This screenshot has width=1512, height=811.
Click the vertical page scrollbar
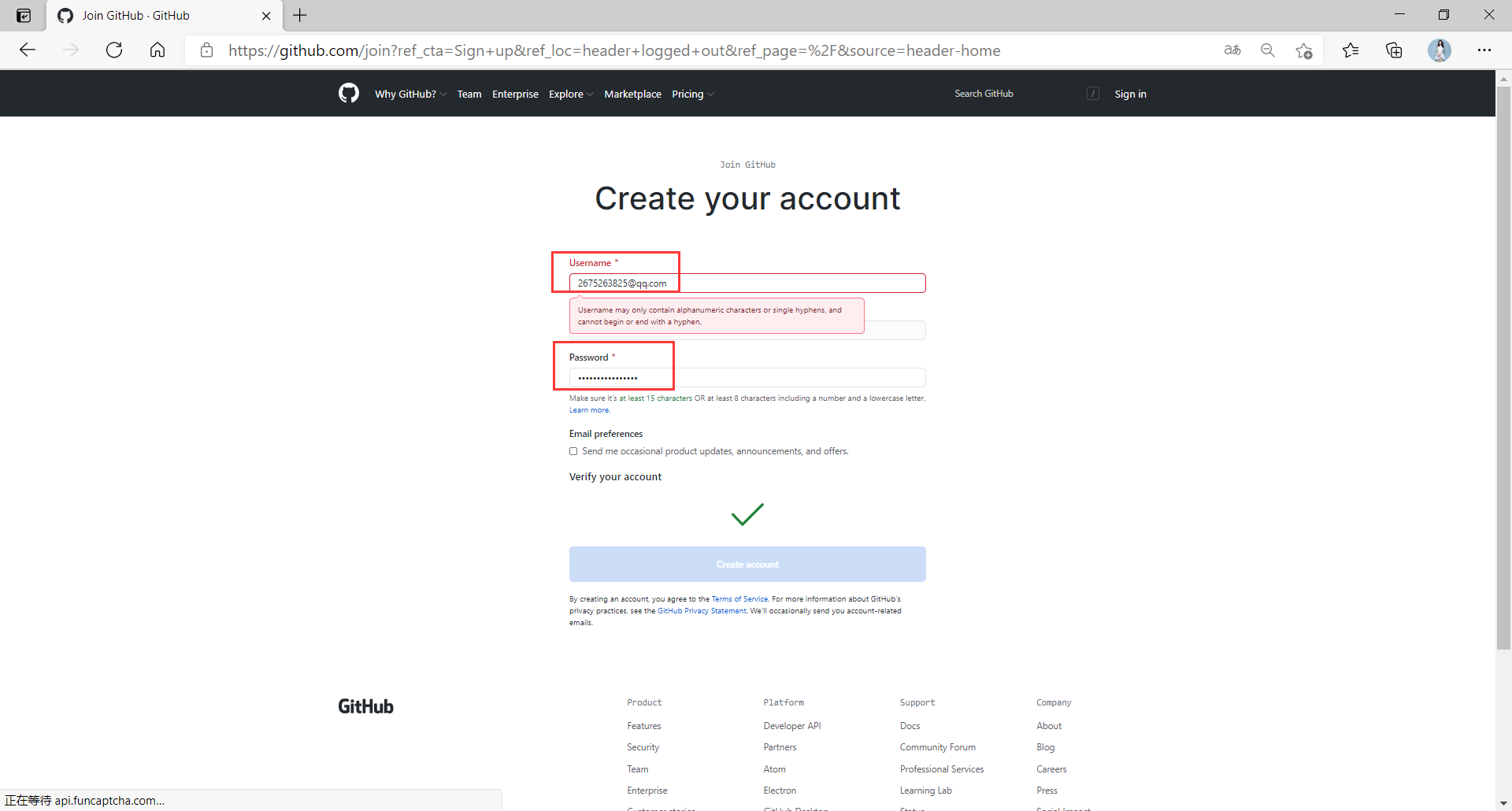(x=1503, y=367)
